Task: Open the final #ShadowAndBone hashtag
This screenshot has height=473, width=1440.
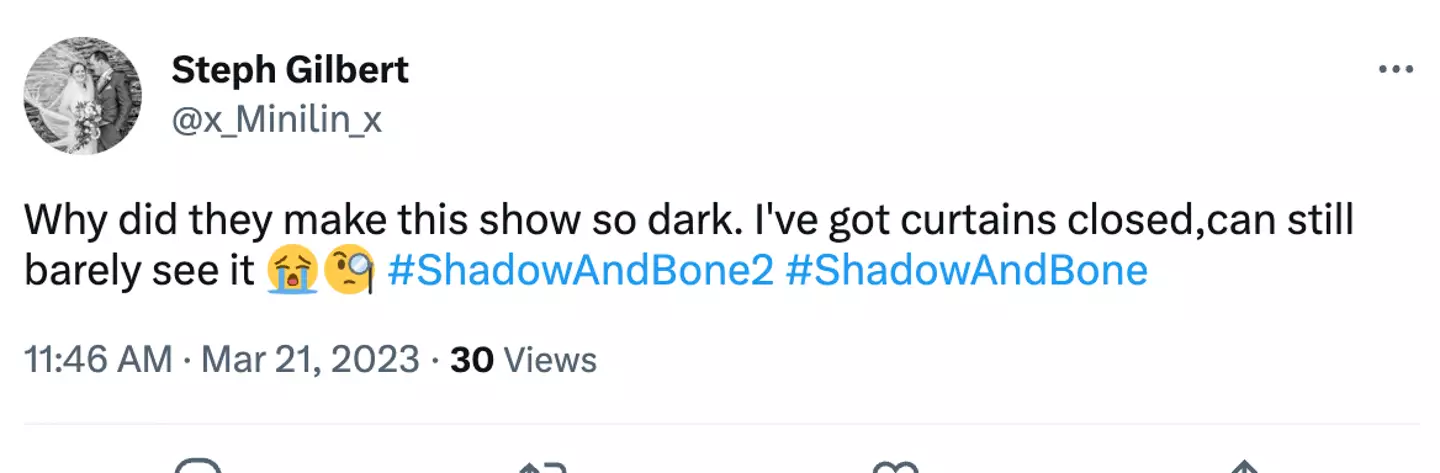Action: click(966, 271)
